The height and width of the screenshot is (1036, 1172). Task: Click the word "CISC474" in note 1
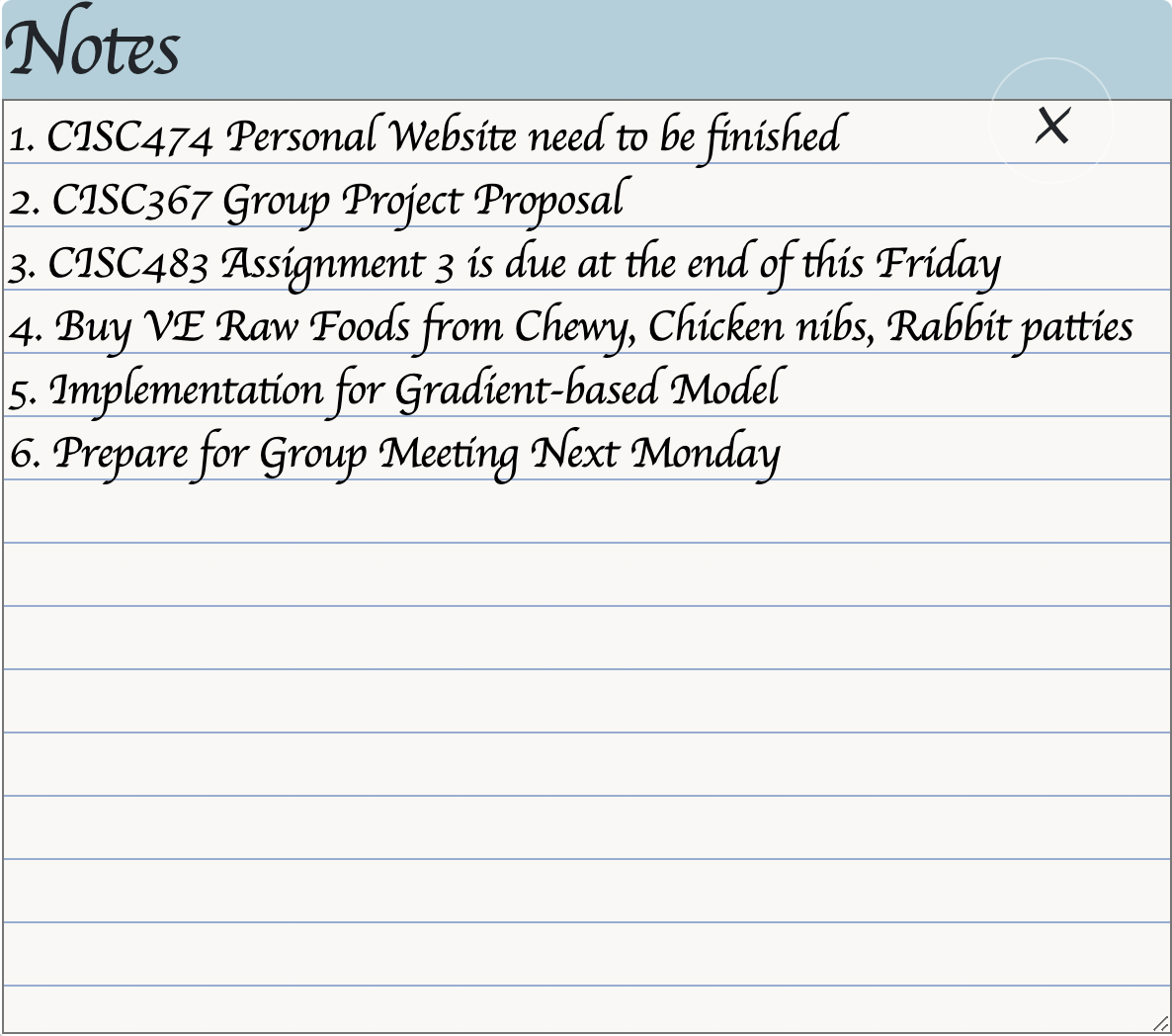pyautogui.click(x=129, y=136)
